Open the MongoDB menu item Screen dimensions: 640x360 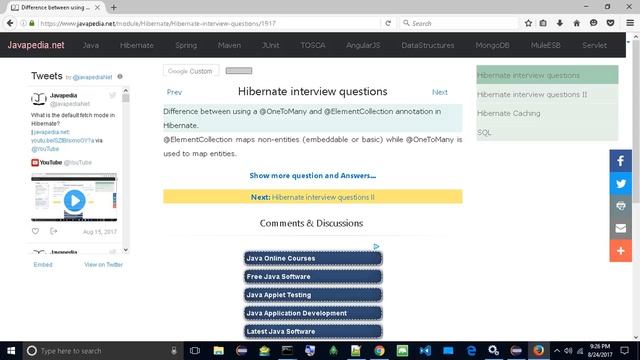pos(492,45)
